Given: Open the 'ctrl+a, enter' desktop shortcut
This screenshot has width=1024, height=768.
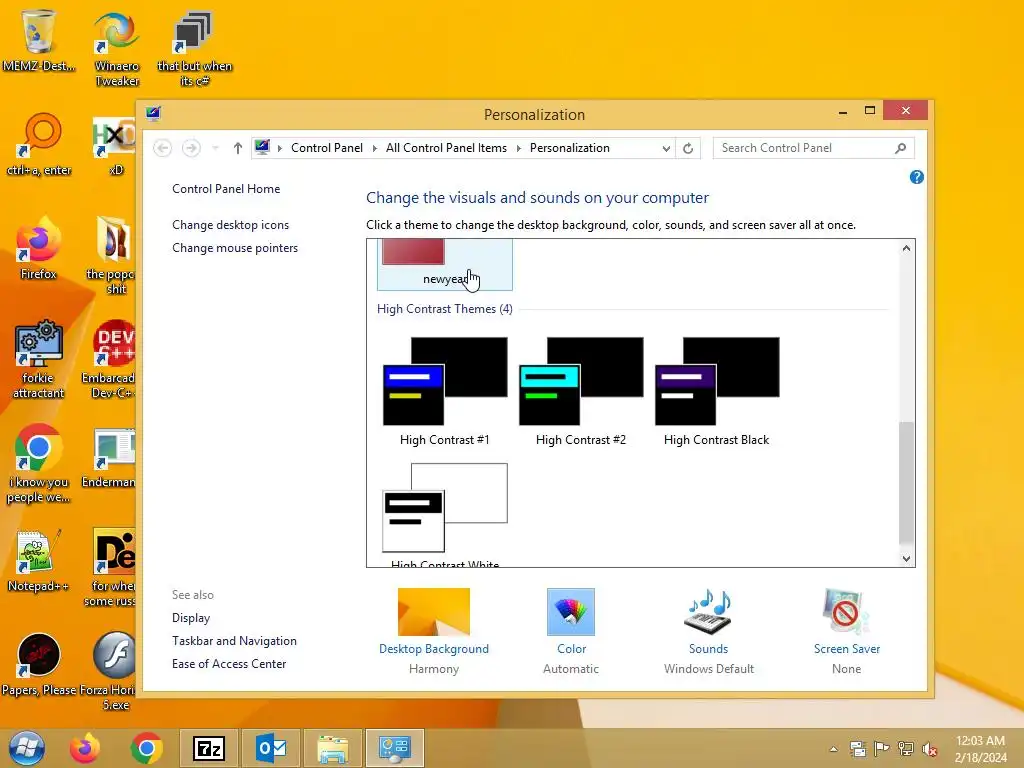Looking at the screenshot, I should click(x=39, y=144).
